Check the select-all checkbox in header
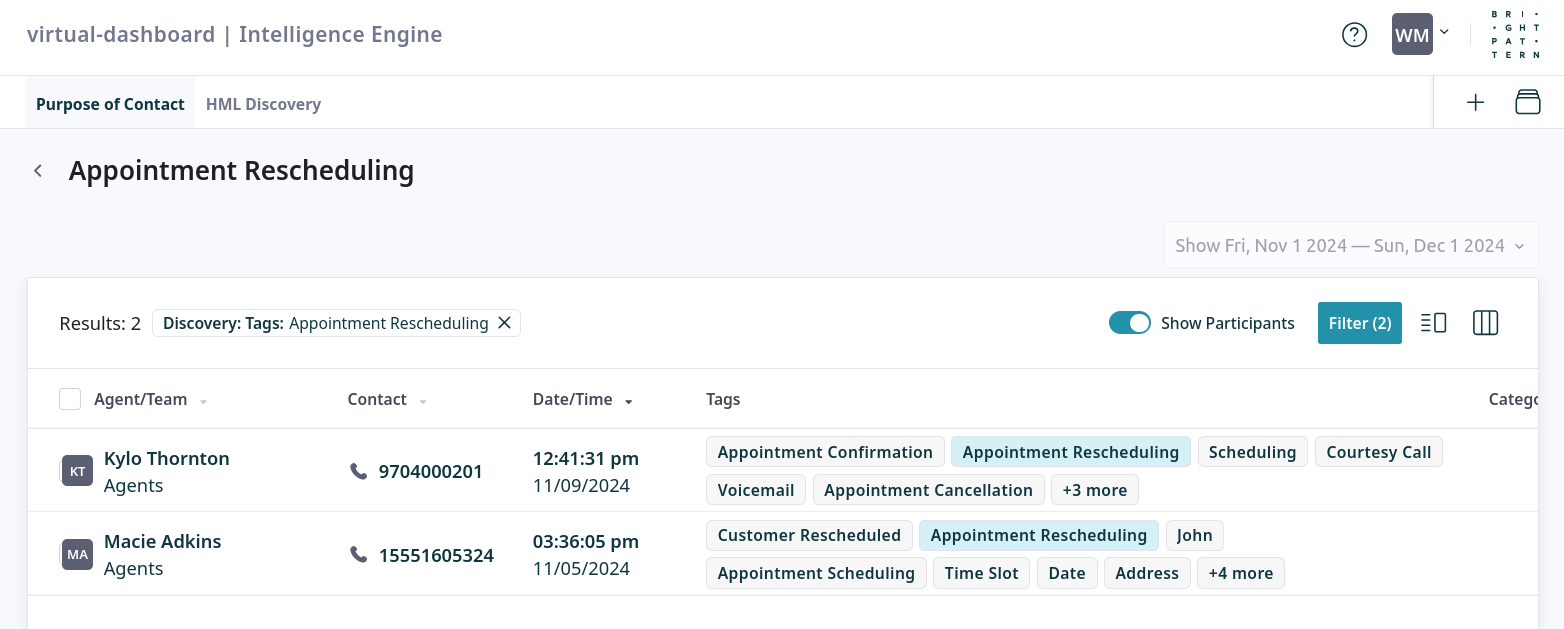This screenshot has height=629, width=1564. (70, 399)
